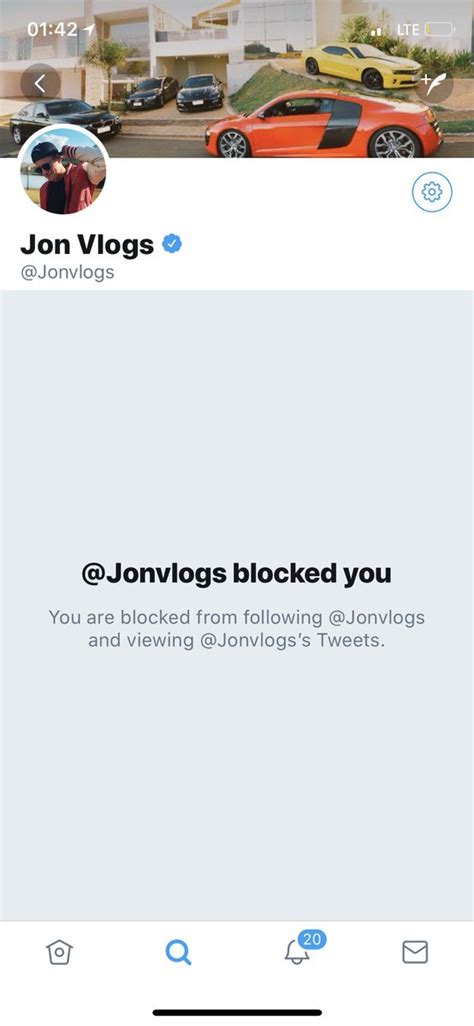
Task: Tap the blue verified badge
Action: (x=172, y=245)
